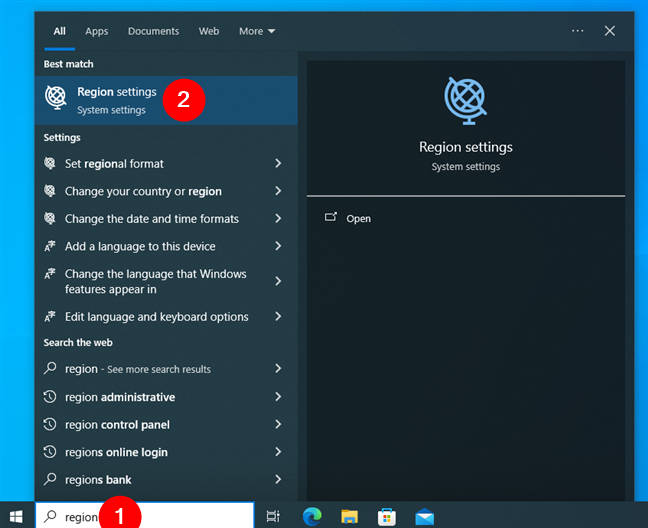Viewport: 648px width, 528px height.
Task: Click the large Region settings globe icon
Action: 466,101
